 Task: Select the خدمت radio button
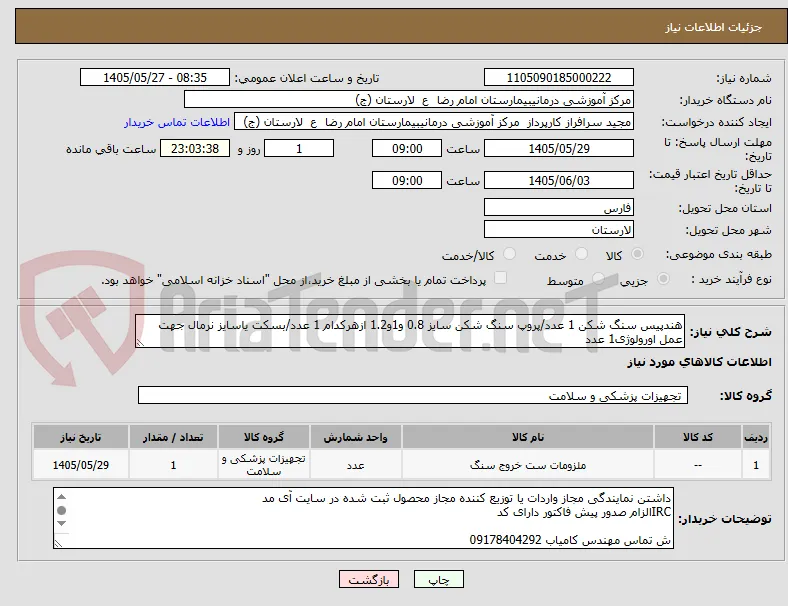581,254
